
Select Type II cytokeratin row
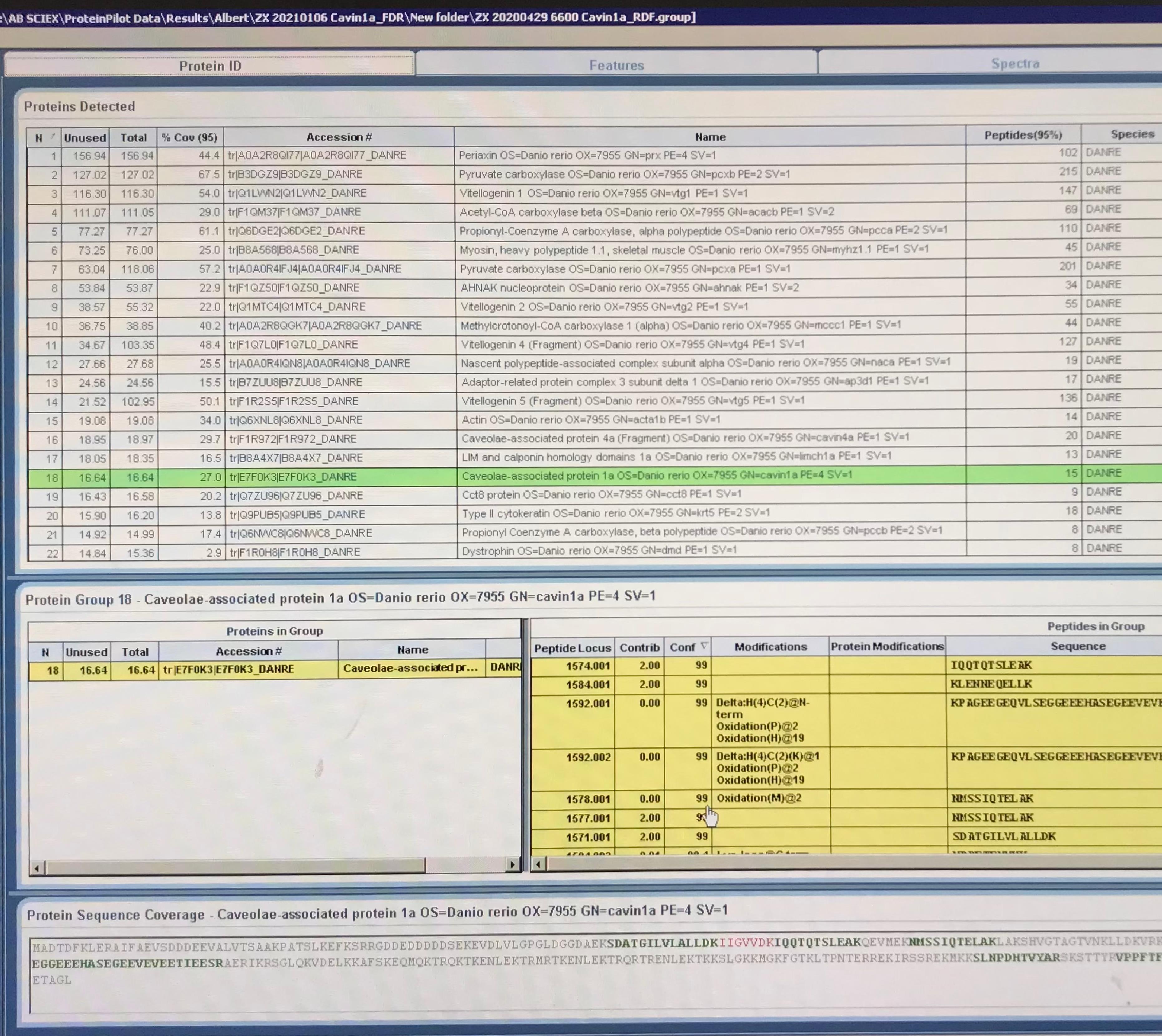pyautogui.click(x=595, y=513)
